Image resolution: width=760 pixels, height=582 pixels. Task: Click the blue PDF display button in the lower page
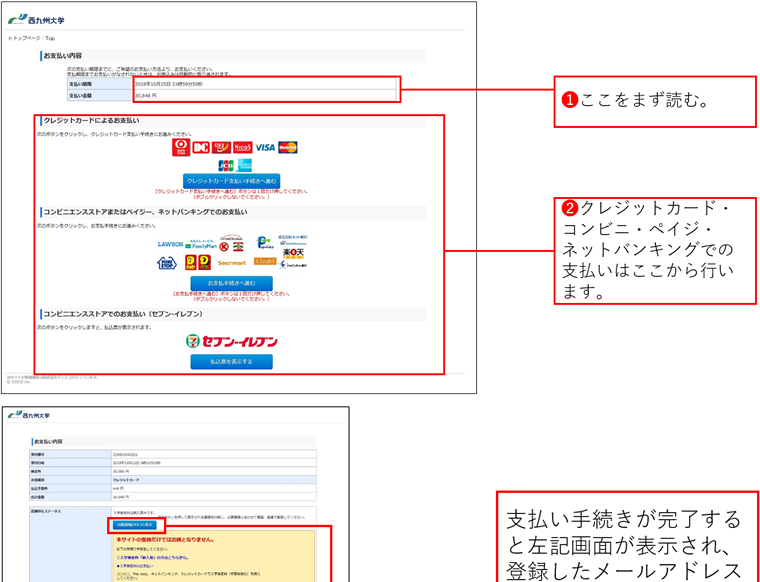coord(135,525)
